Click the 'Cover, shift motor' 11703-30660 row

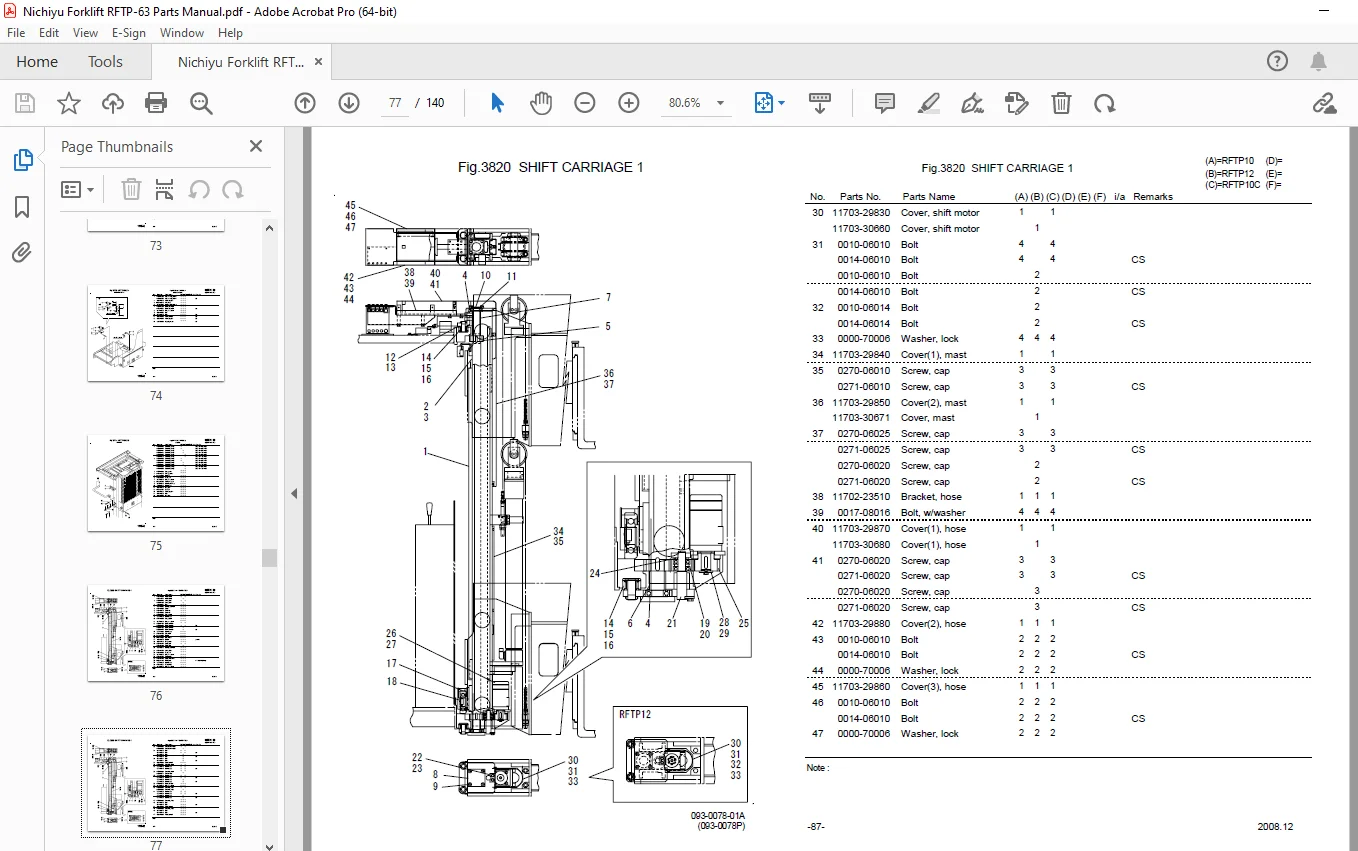coord(1058,228)
